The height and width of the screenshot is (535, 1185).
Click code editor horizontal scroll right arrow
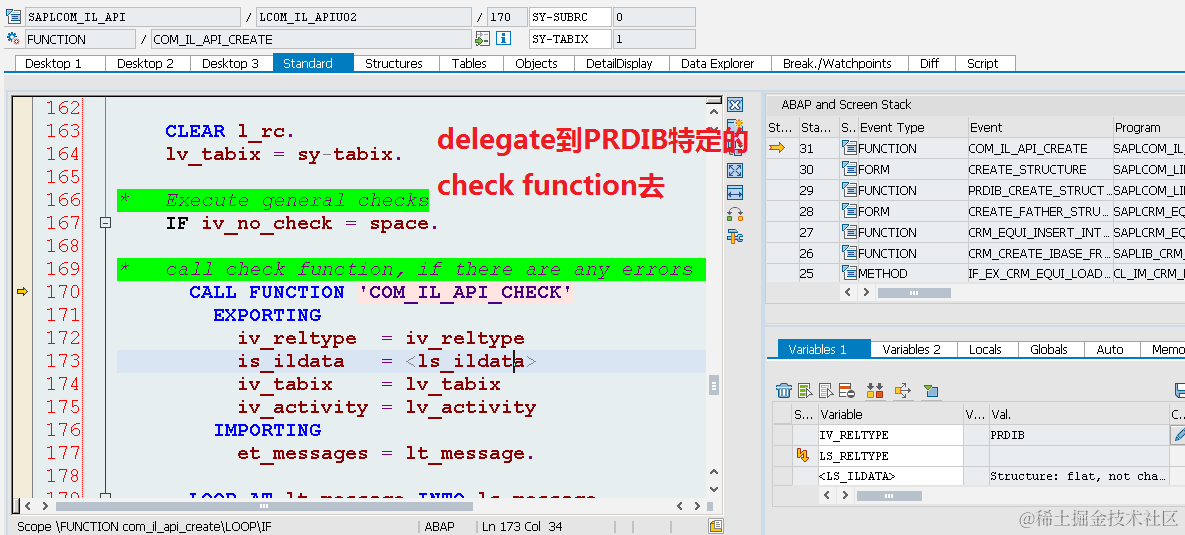point(697,506)
